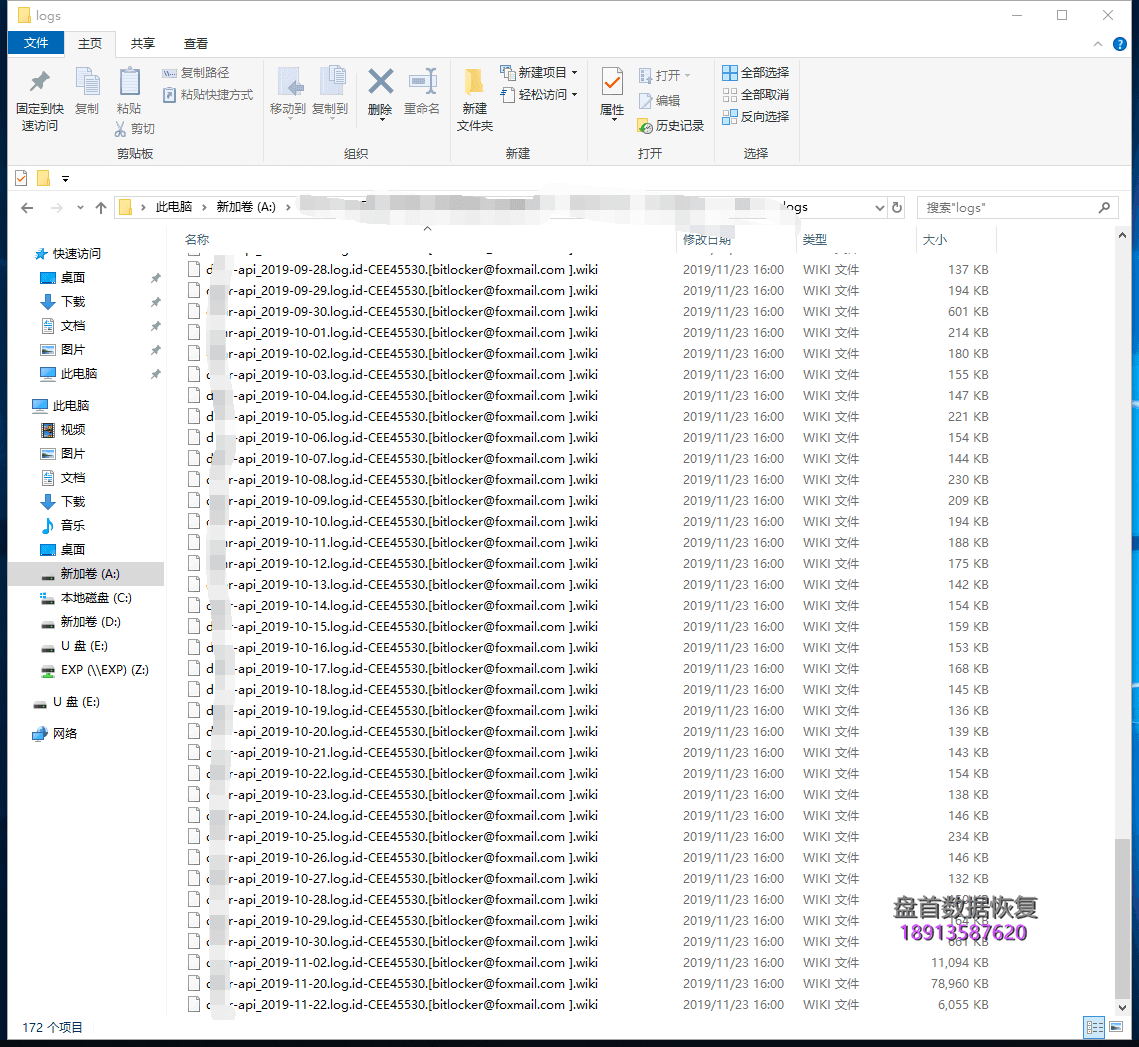Image resolution: width=1139 pixels, height=1047 pixels.
Task: Open the Share (共享) tab
Action: click(x=143, y=44)
